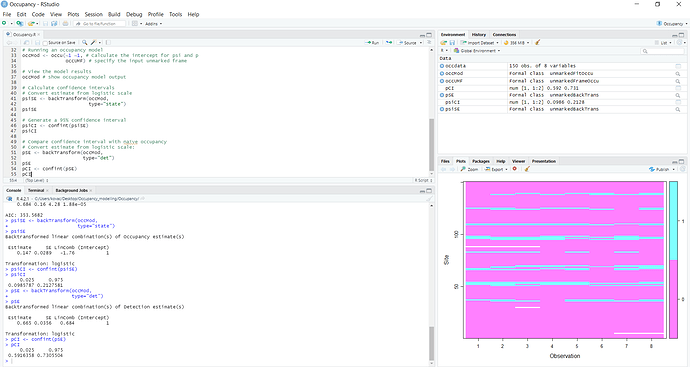Click the Zoom button in Plots pane
690x367 pixels.
pyautogui.click(x=469, y=169)
